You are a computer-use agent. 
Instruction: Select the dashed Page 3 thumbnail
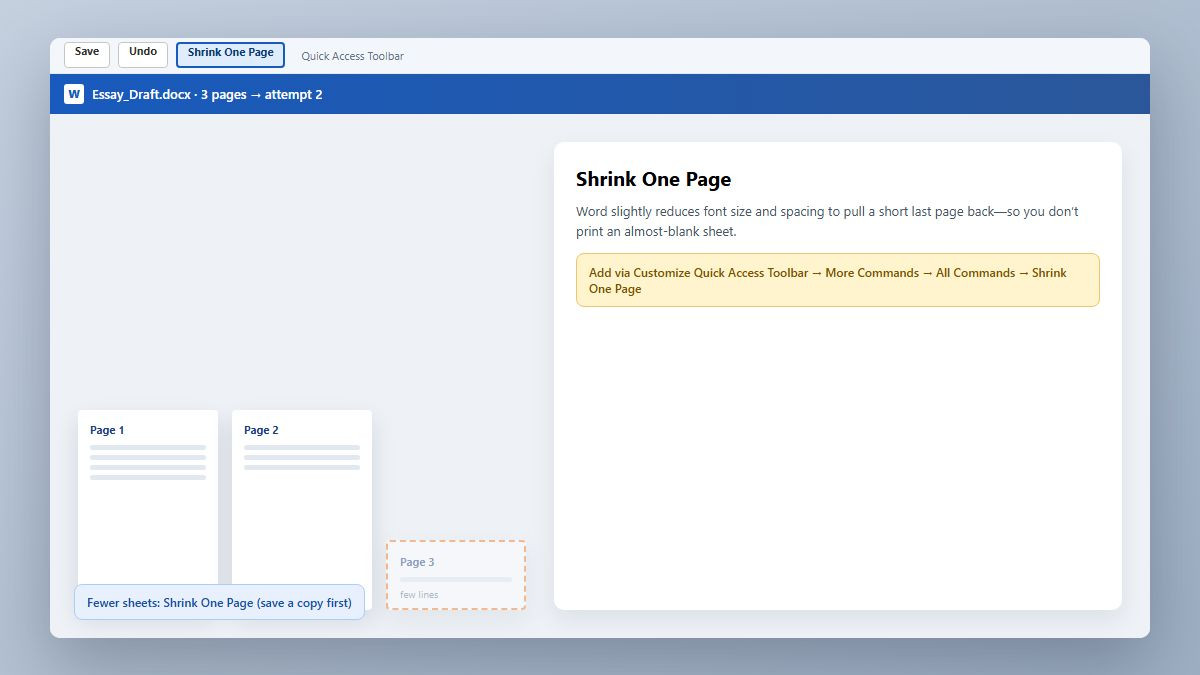coord(456,575)
